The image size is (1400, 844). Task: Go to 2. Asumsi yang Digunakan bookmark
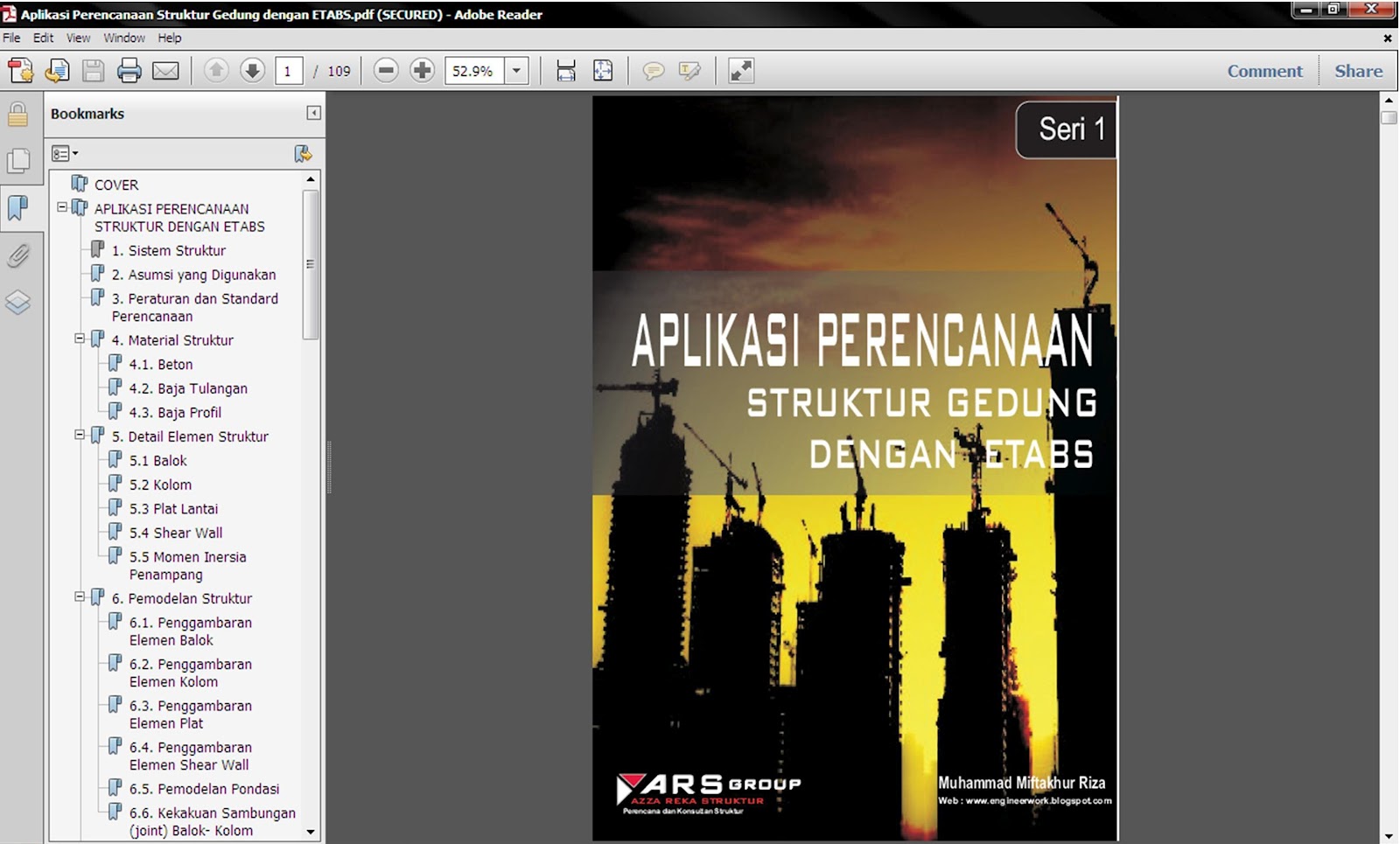click(x=193, y=275)
